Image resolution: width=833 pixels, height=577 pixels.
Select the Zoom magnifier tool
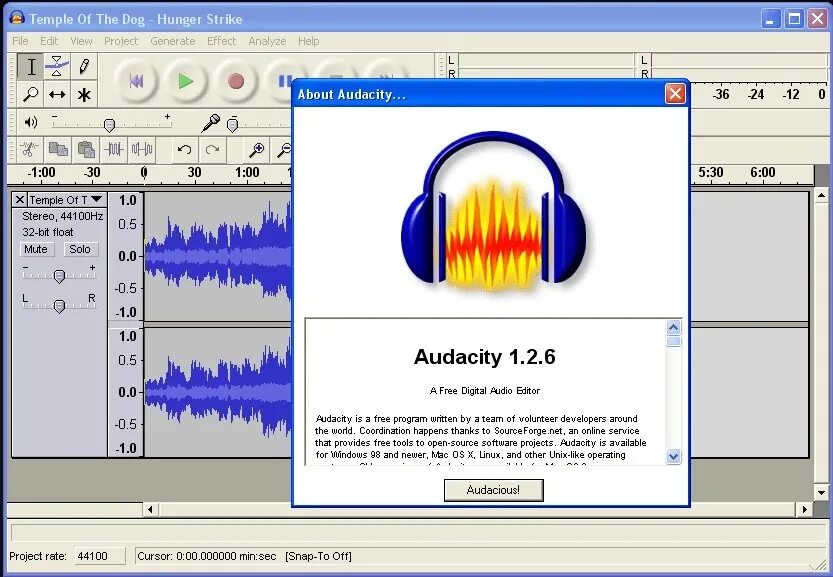tap(31, 95)
